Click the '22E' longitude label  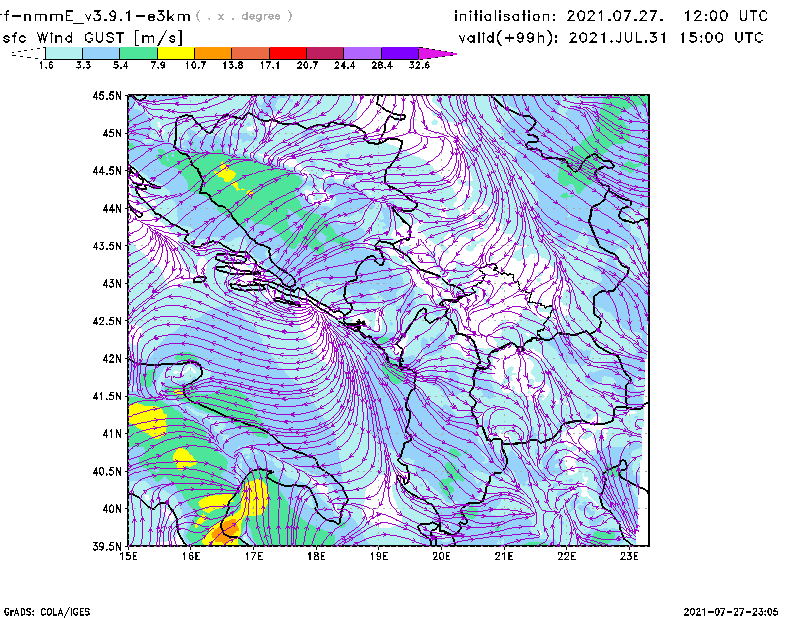tap(567, 556)
